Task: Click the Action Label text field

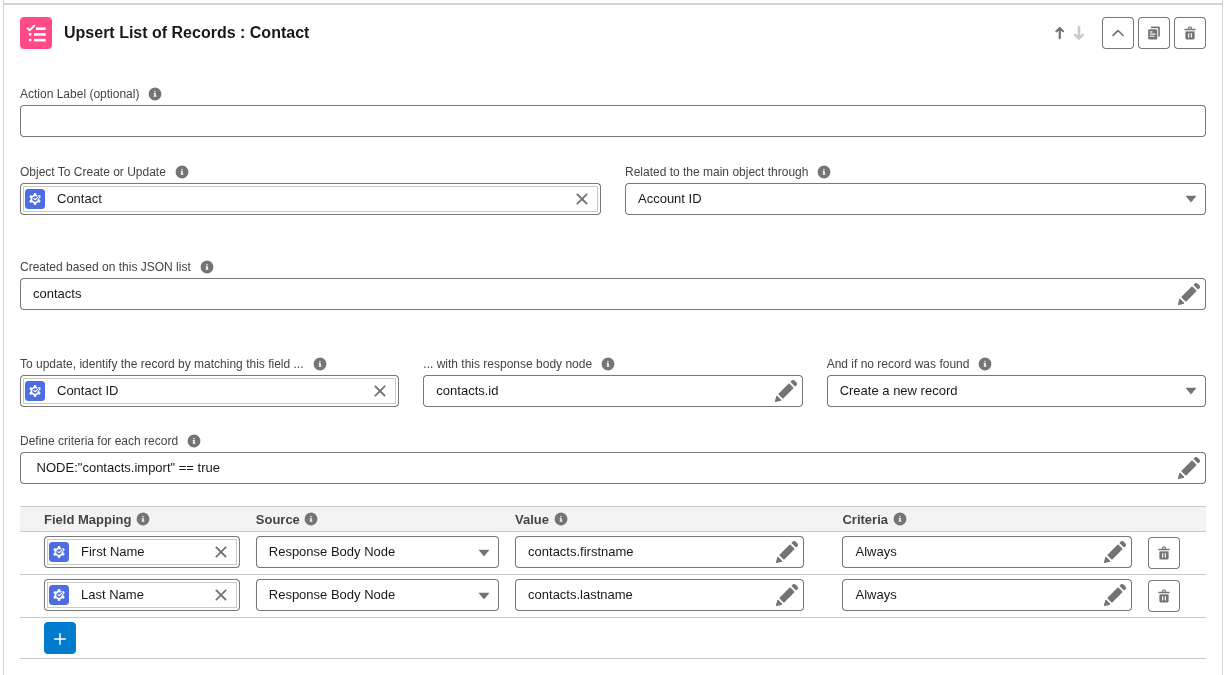Action: pyautogui.click(x=612, y=121)
